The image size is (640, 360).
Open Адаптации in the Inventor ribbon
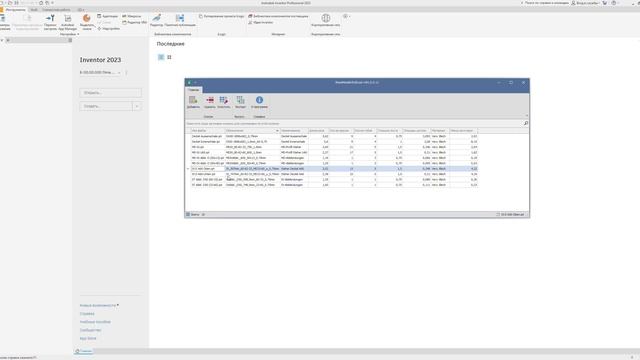click(x=107, y=16)
